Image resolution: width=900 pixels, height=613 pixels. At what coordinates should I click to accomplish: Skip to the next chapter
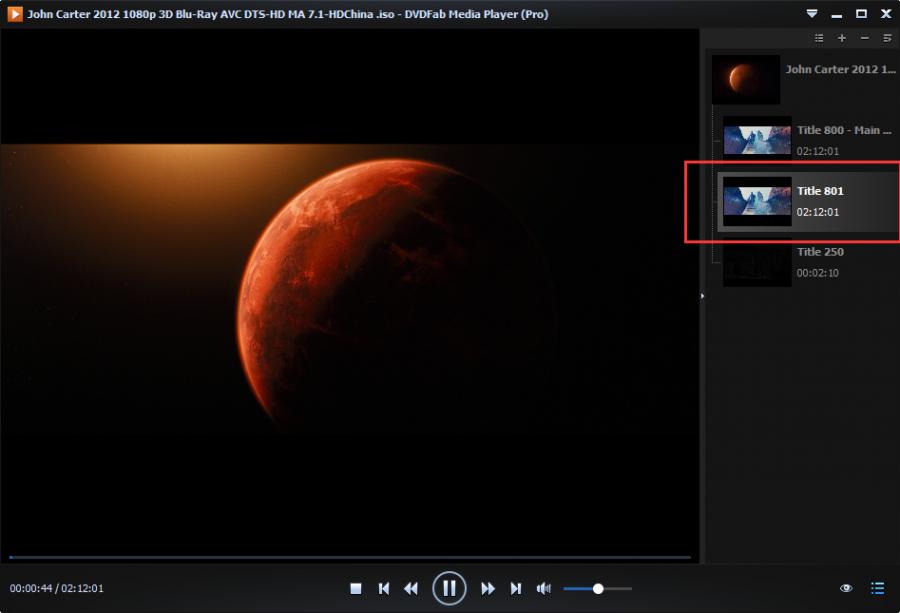click(516, 589)
